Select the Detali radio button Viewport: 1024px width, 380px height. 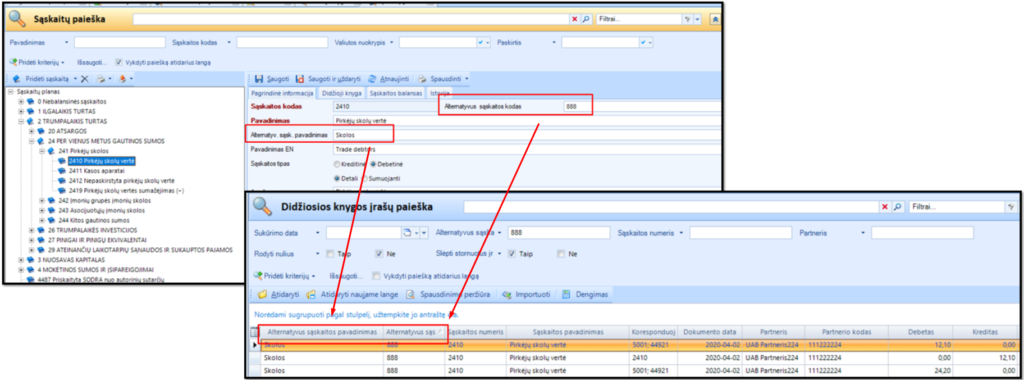[336, 178]
